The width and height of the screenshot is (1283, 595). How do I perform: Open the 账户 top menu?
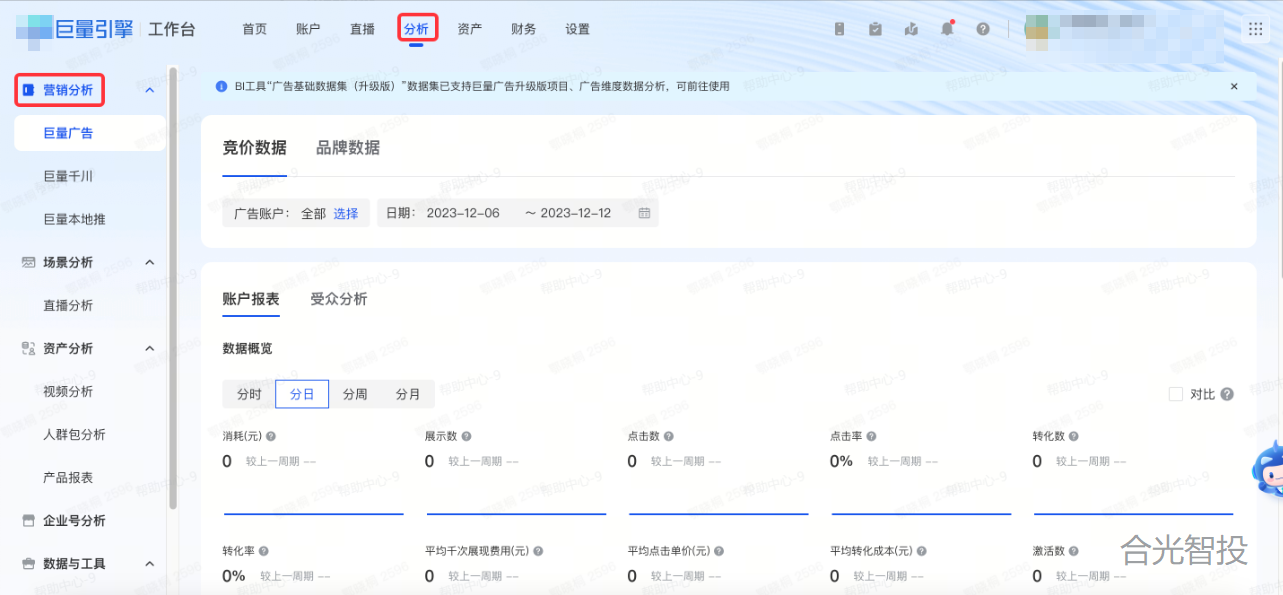[309, 29]
